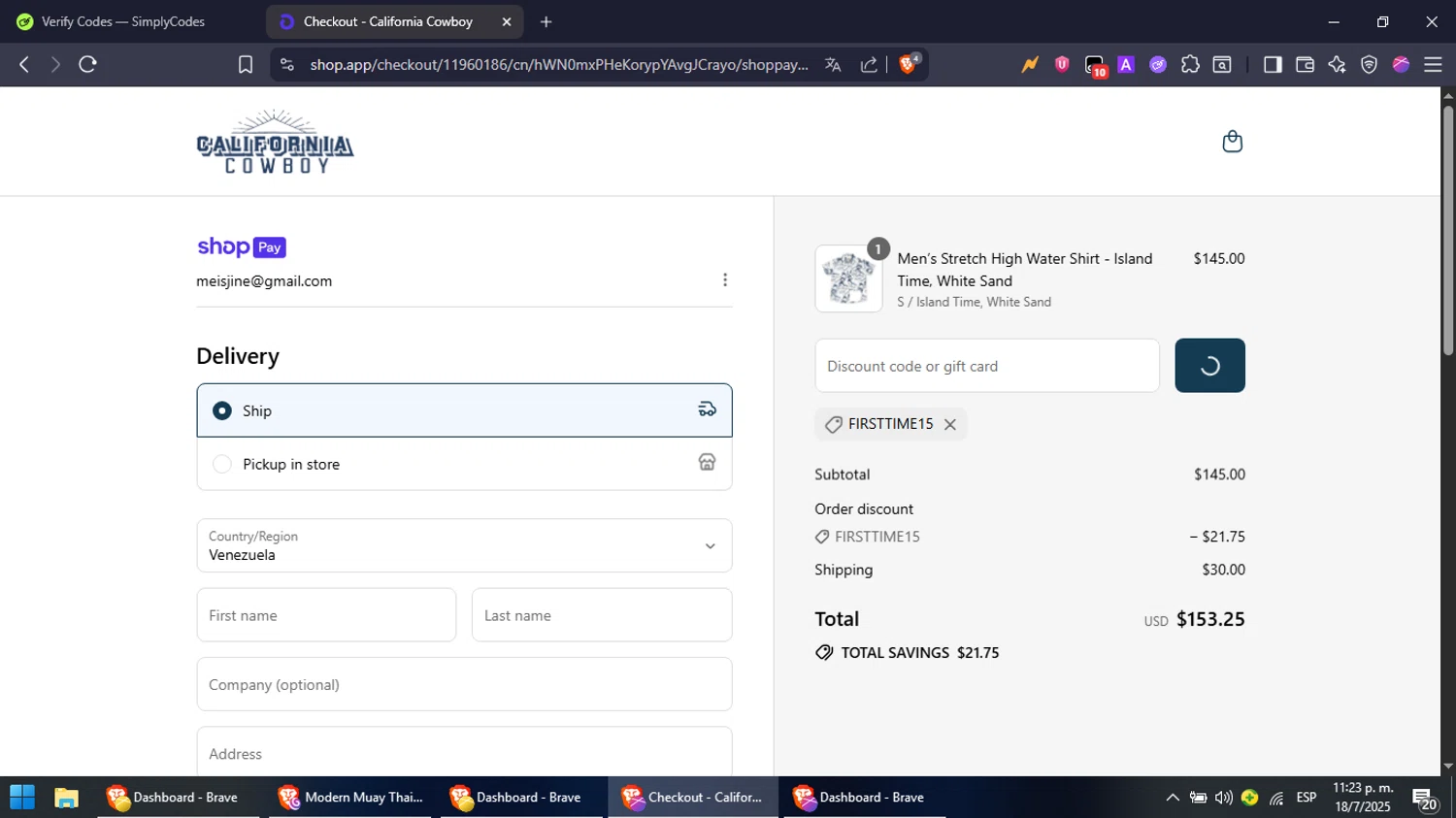Reload the current page
Screen dimensions: 1456x818
[x=88, y=64]
